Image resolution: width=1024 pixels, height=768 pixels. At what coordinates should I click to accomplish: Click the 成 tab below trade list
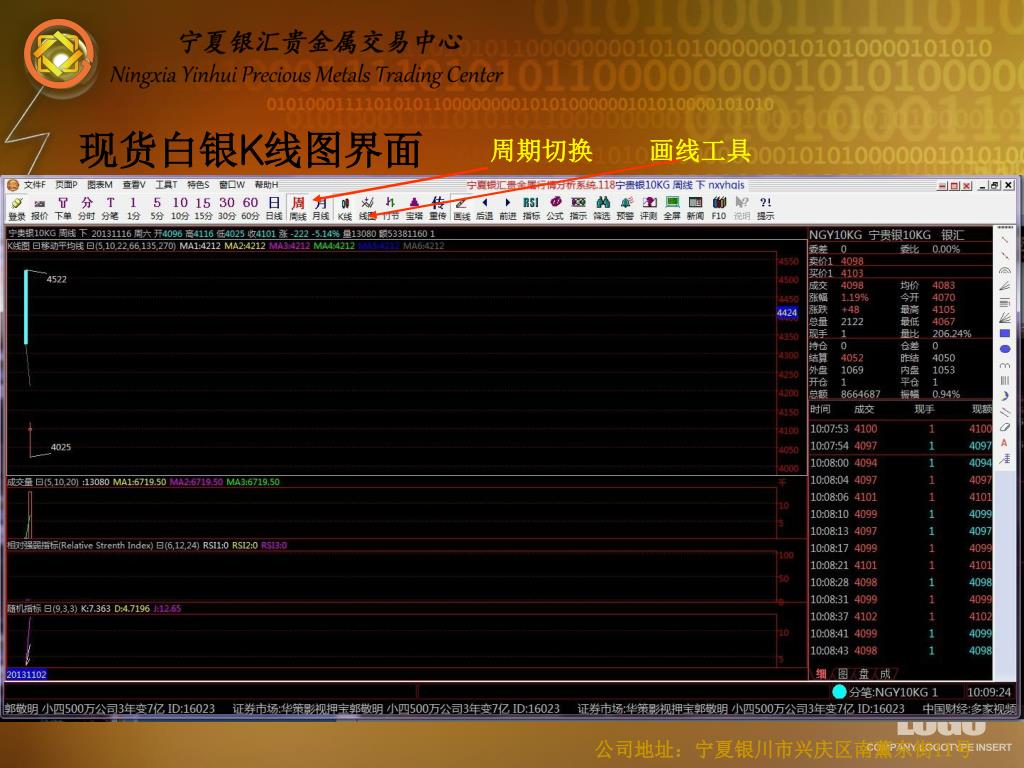point(885,673)
